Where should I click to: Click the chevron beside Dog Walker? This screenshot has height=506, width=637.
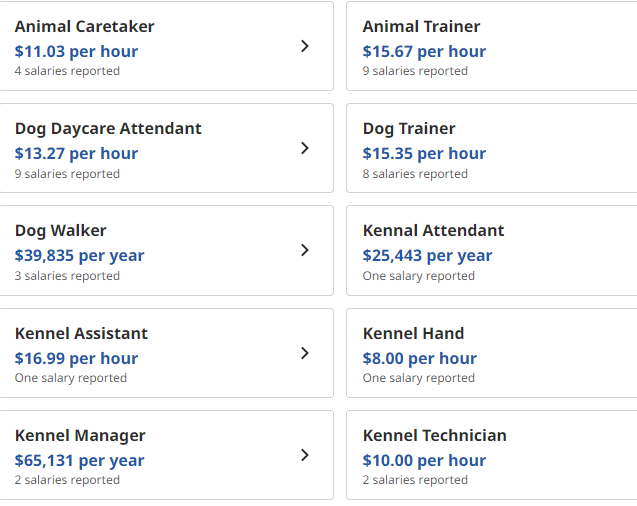[305, 250]
